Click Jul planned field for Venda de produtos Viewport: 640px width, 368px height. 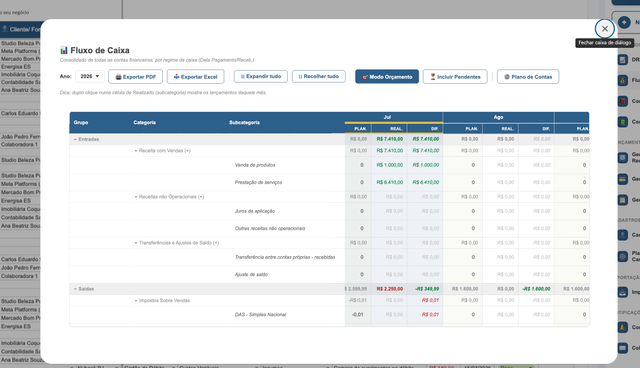pyautogui.click(x=358, y=165)
